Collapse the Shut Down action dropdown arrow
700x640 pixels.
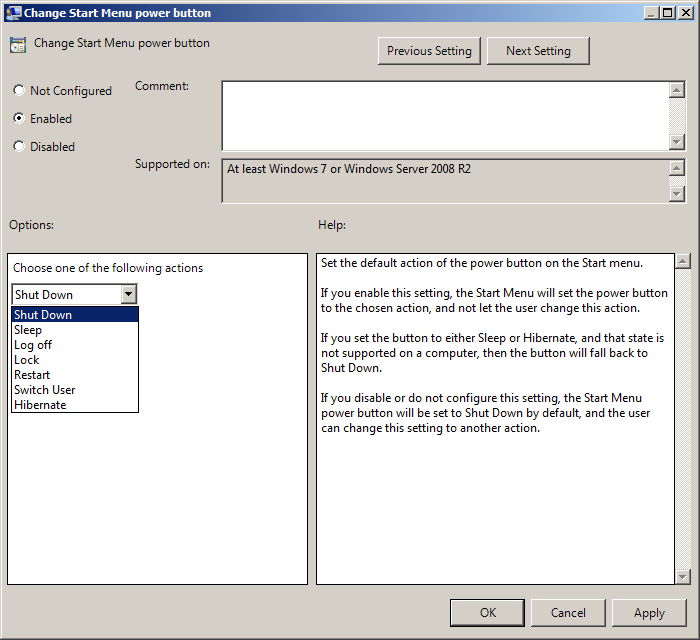128,295
